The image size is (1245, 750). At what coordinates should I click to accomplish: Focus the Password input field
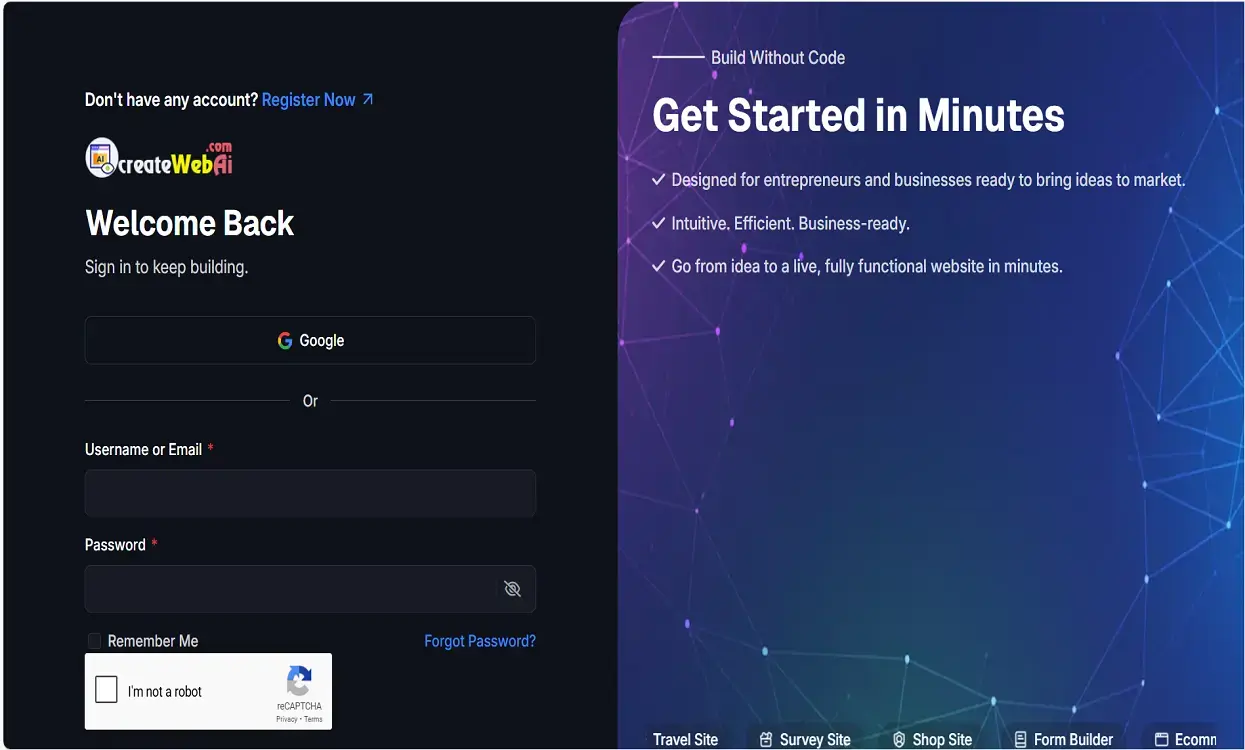292,589
